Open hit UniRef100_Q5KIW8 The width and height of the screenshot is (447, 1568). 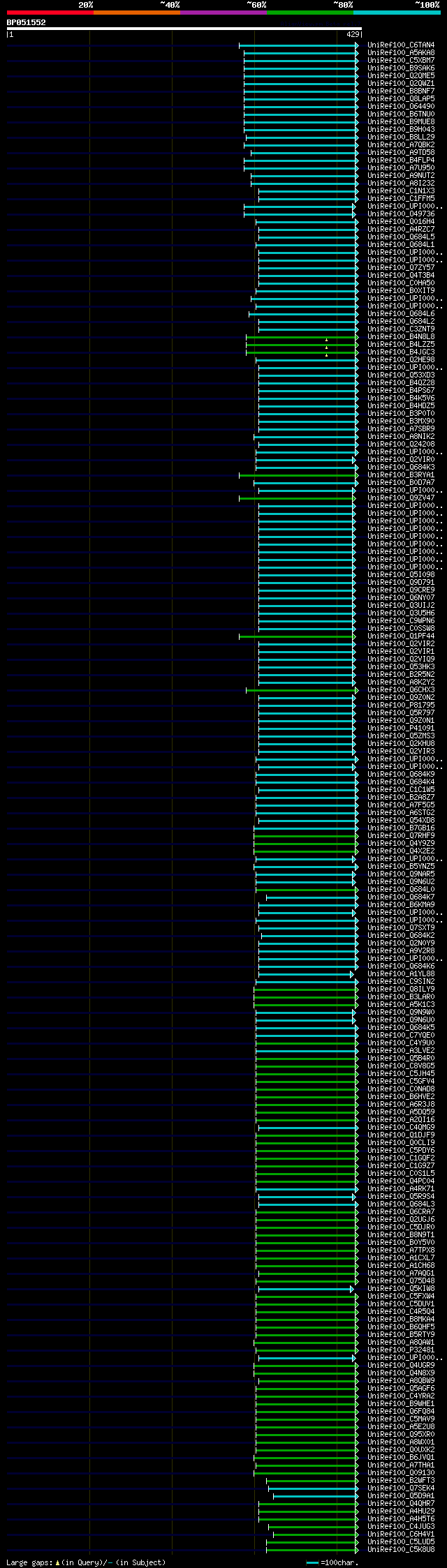[401, 1289]
